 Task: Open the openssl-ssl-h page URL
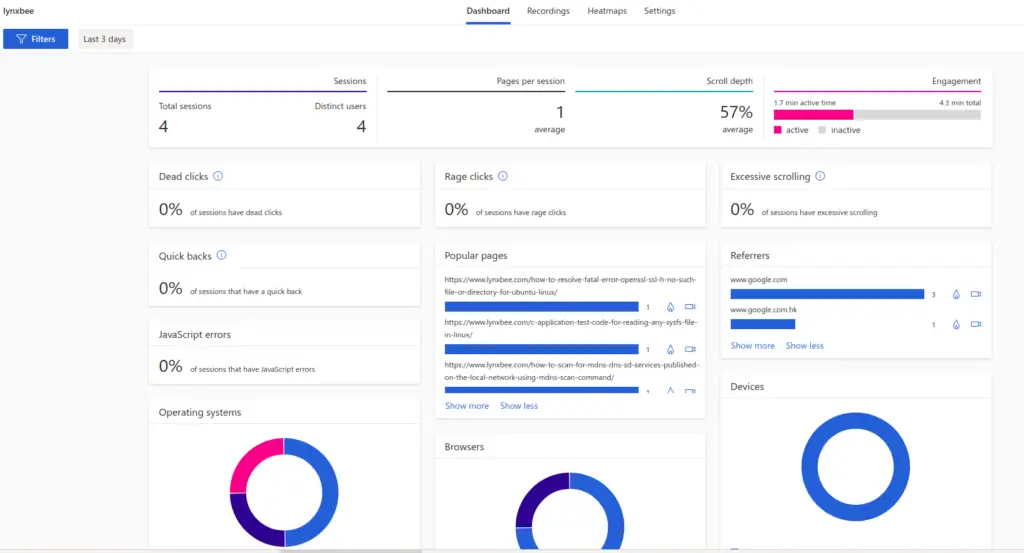point(570,286)
